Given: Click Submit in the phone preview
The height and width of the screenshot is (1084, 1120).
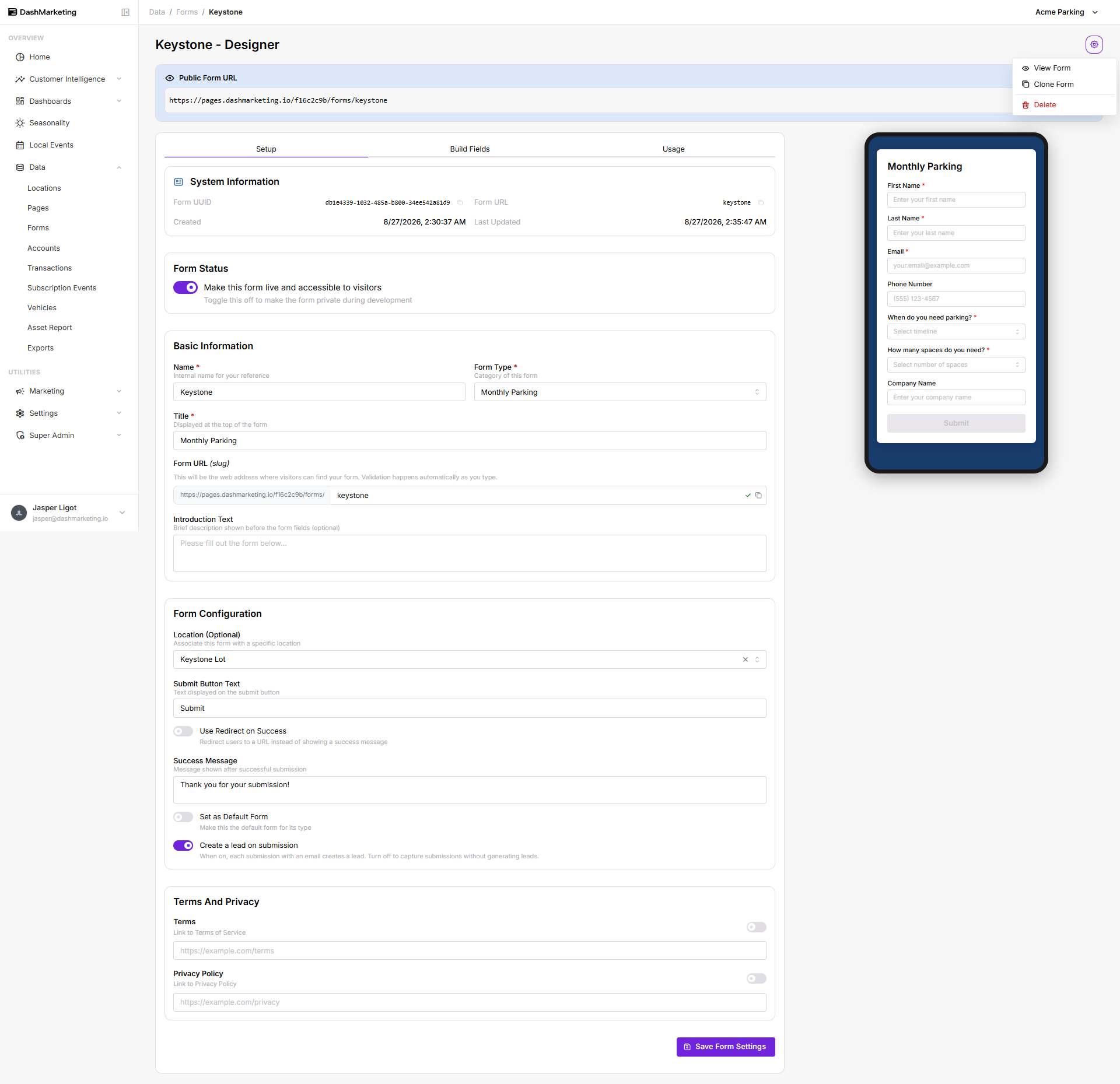Looking at the screenshot, I should tap(956, 423).
